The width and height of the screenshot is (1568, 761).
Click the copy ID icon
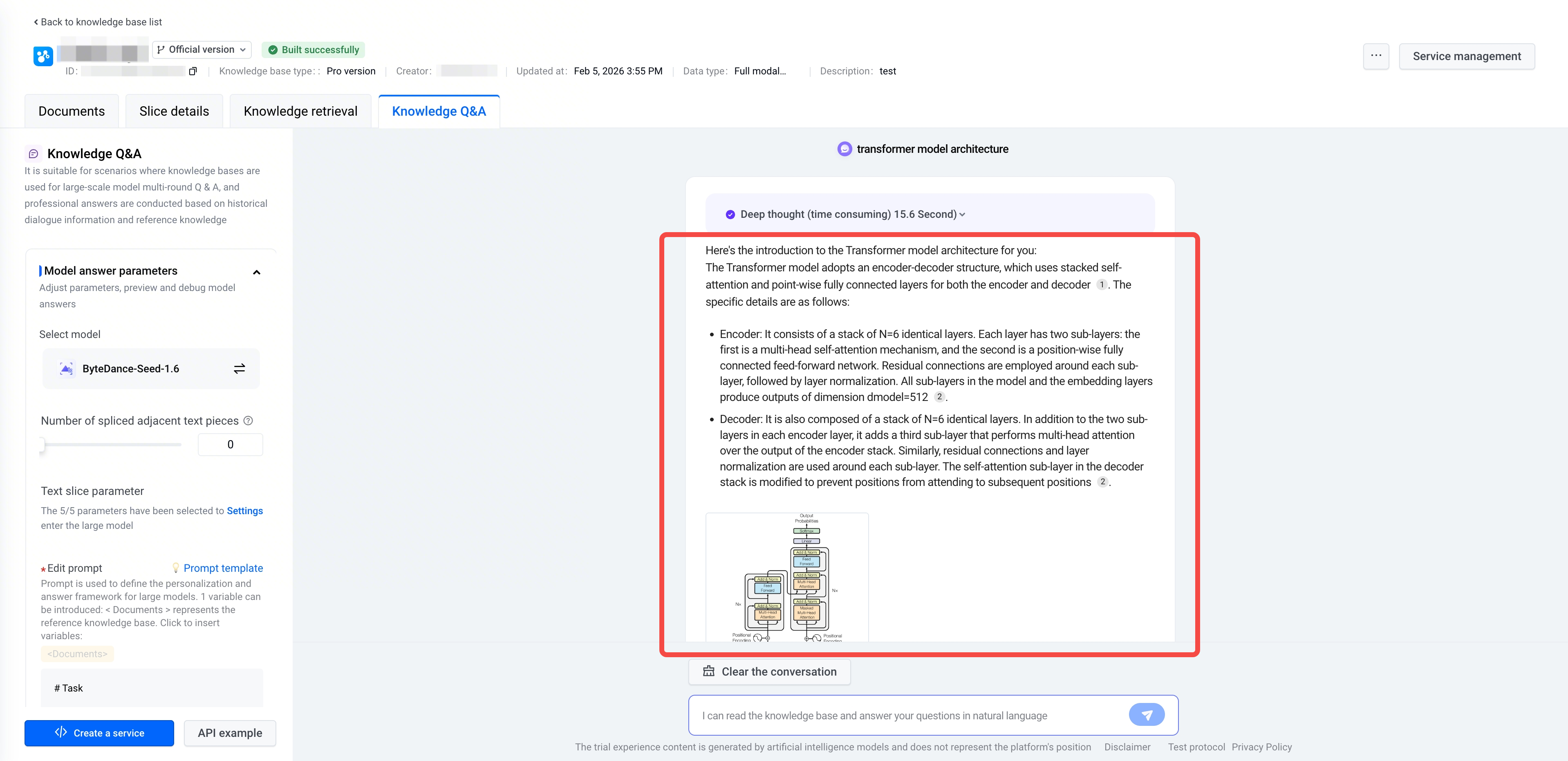pos(193,71)
